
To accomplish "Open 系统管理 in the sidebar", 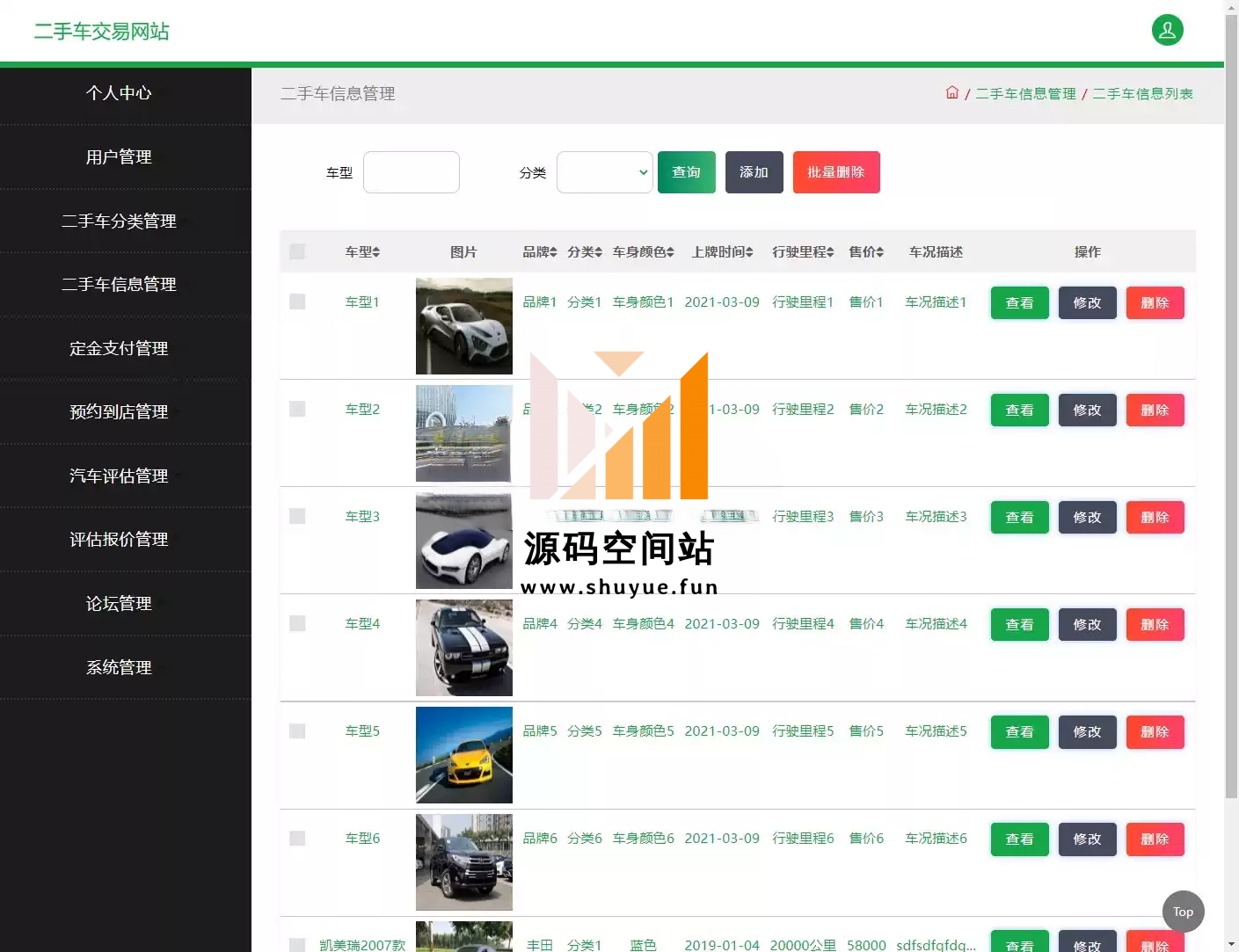I will 119,667.
